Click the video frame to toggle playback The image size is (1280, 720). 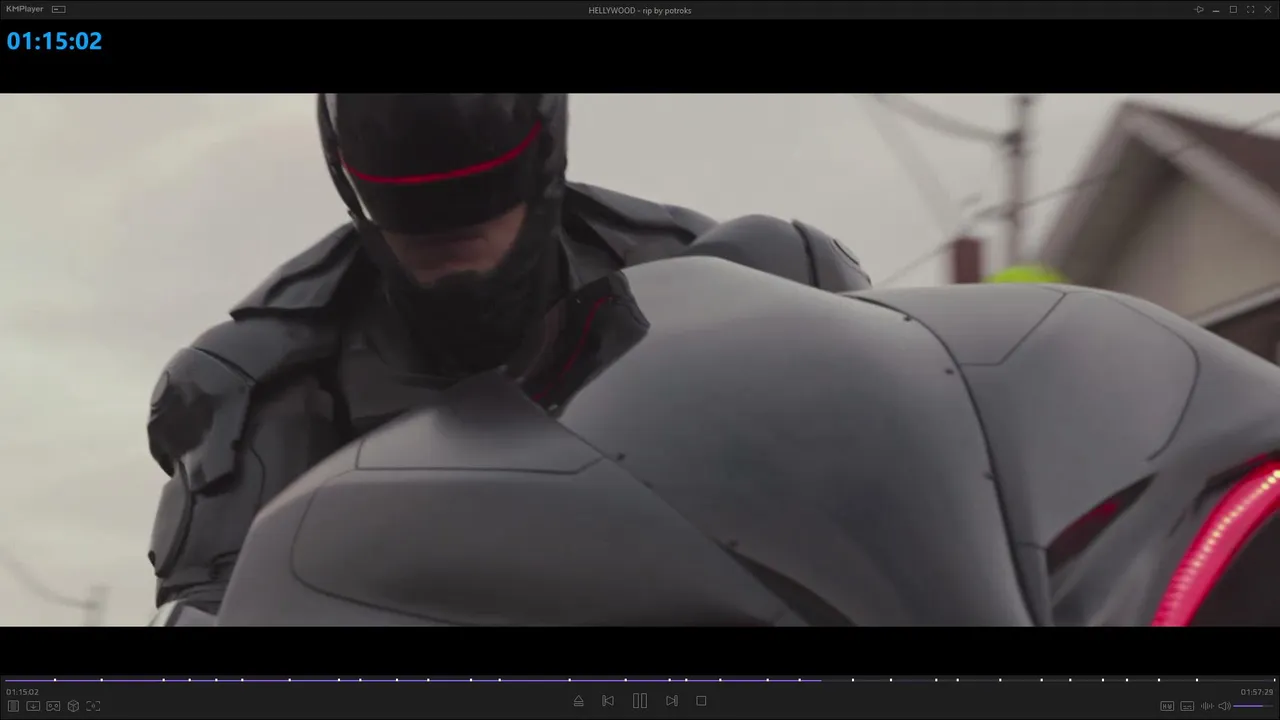640,360
